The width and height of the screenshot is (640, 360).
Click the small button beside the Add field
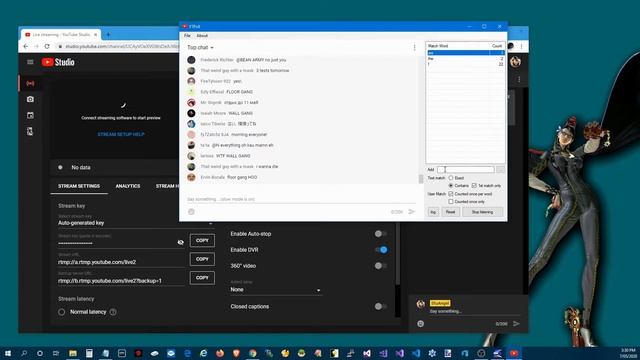click(x=500, y=169)
